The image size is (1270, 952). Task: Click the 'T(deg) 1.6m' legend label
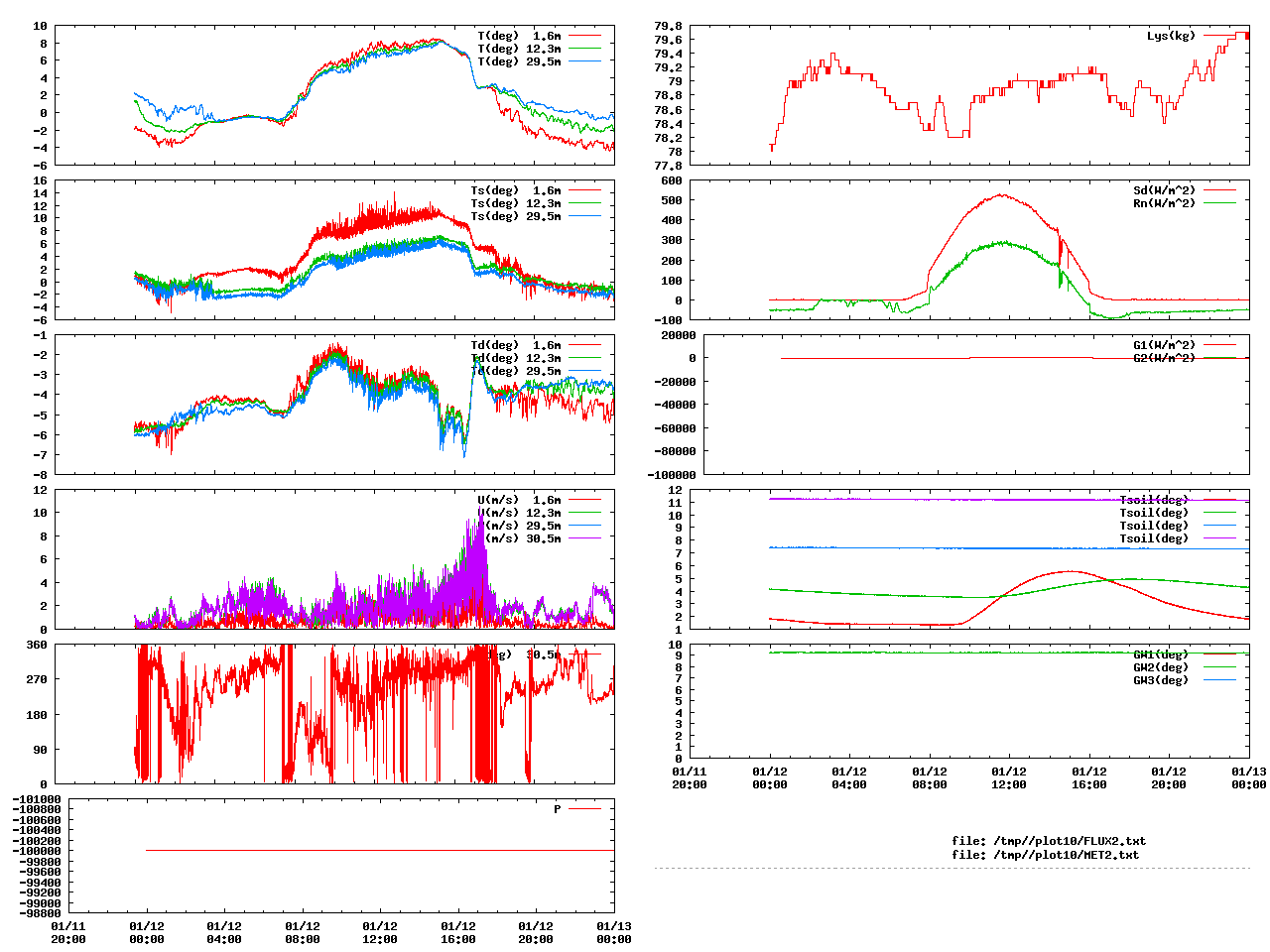(519, 36)
